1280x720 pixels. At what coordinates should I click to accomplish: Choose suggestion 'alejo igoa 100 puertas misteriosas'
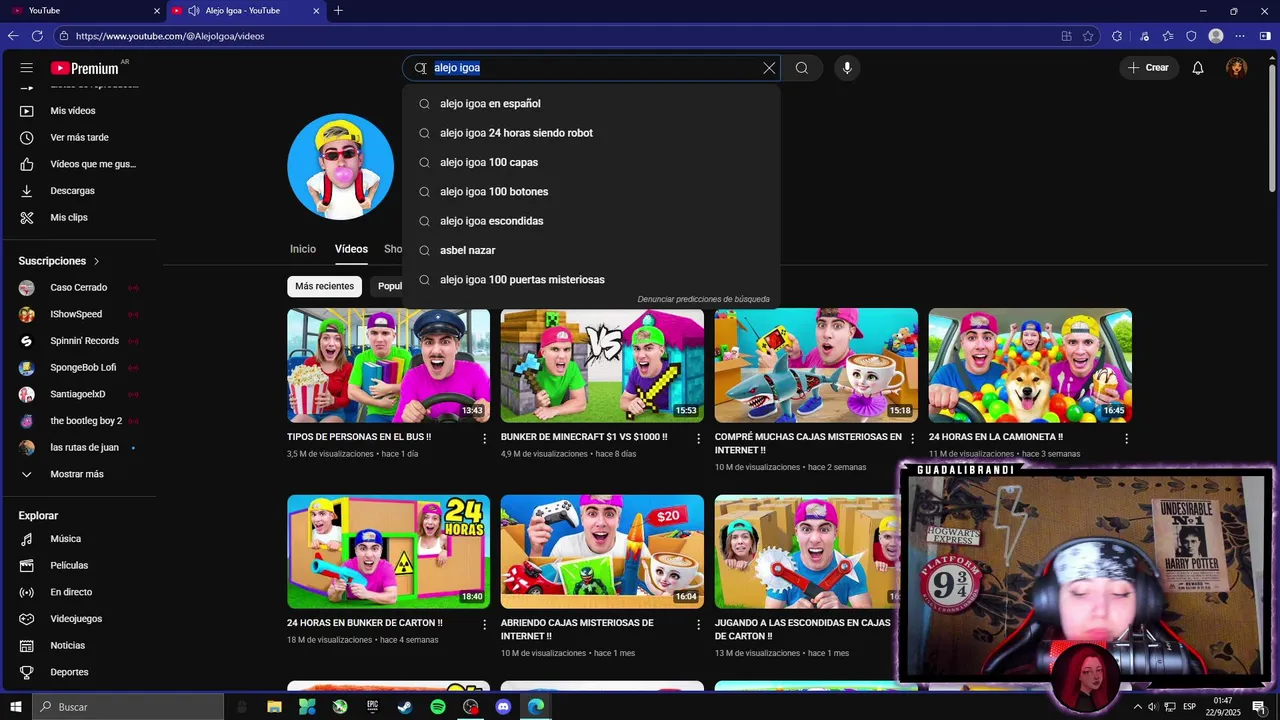point(591,280)
